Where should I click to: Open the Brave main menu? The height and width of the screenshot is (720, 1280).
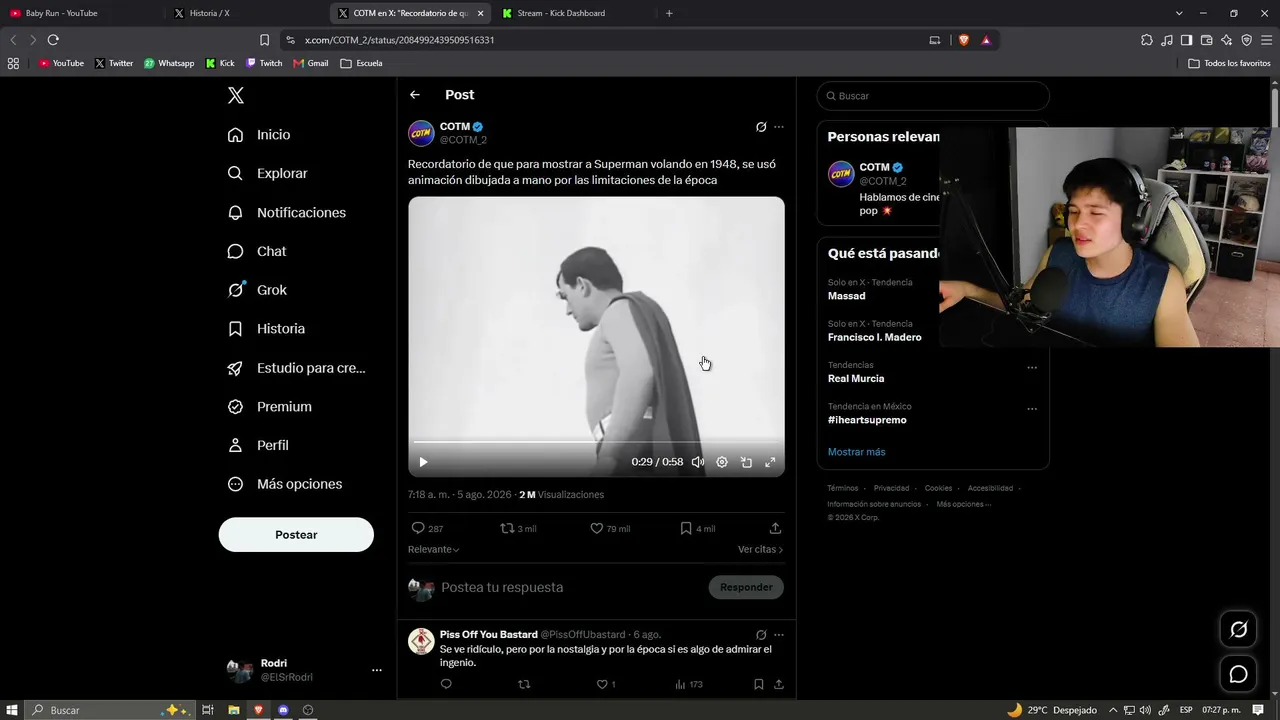[x=1266, y=40]
